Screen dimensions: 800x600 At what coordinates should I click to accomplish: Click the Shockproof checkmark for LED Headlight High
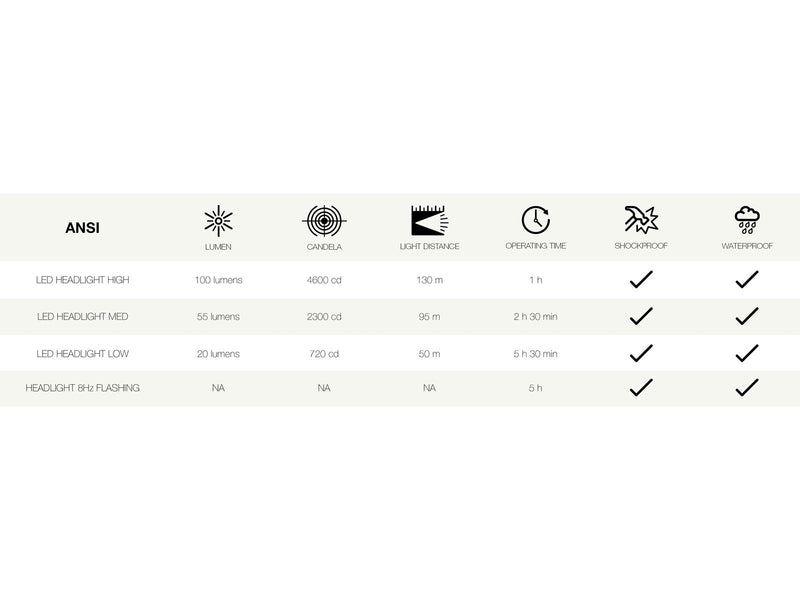coord(641,279)
